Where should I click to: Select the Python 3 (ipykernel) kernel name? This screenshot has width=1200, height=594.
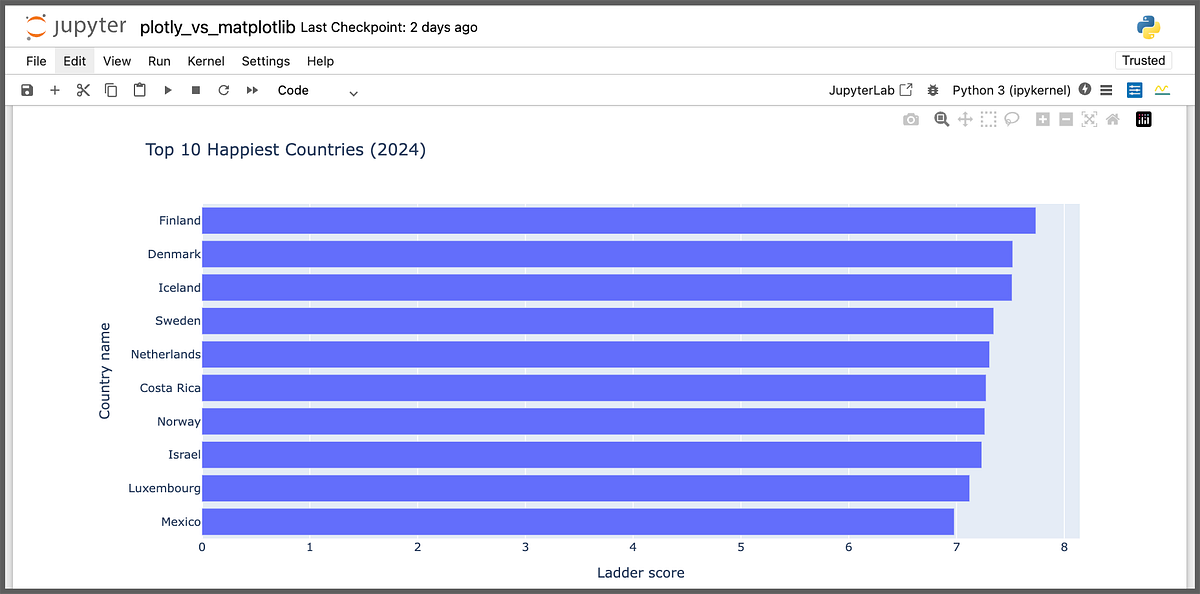pos(1011,90)
